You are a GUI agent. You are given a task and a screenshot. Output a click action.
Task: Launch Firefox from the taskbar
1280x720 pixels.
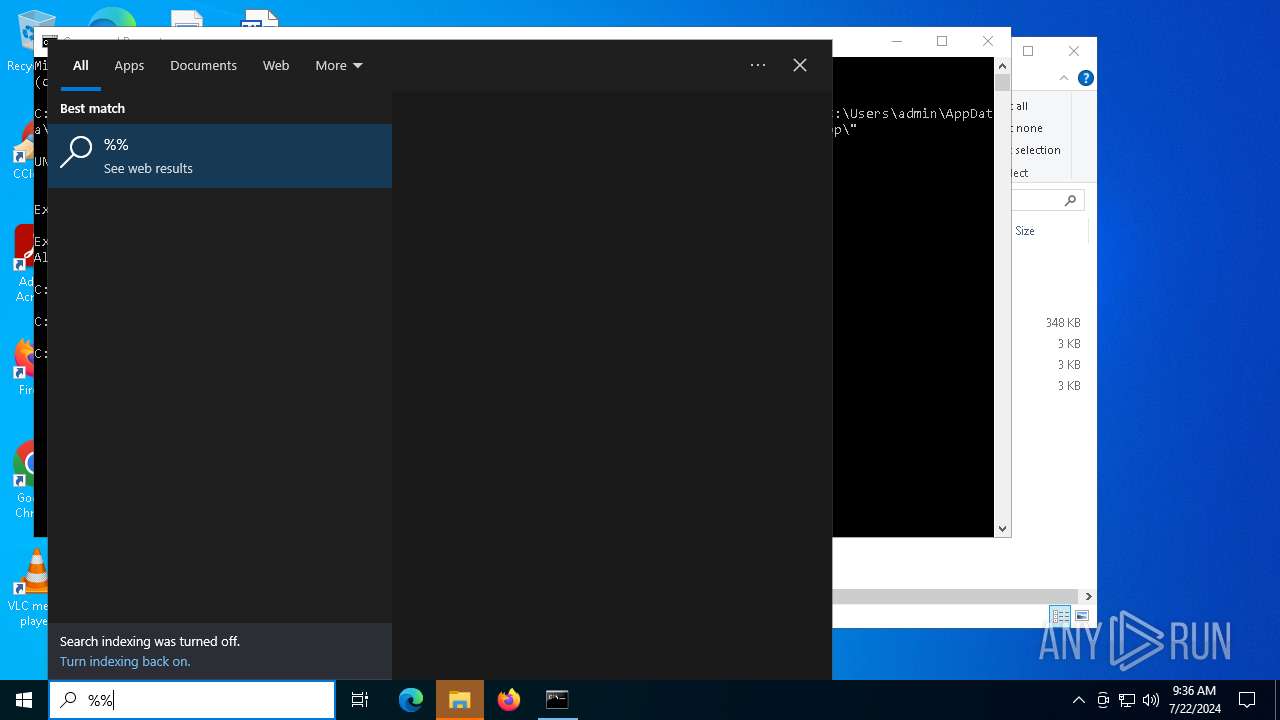pyautogui.click(x=509, y=700)
